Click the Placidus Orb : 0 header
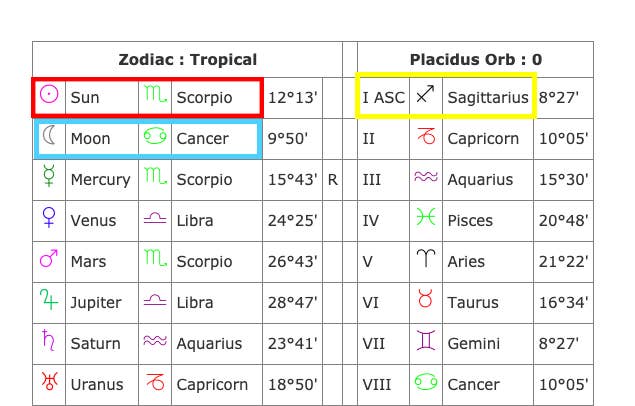 pos(476,60)
